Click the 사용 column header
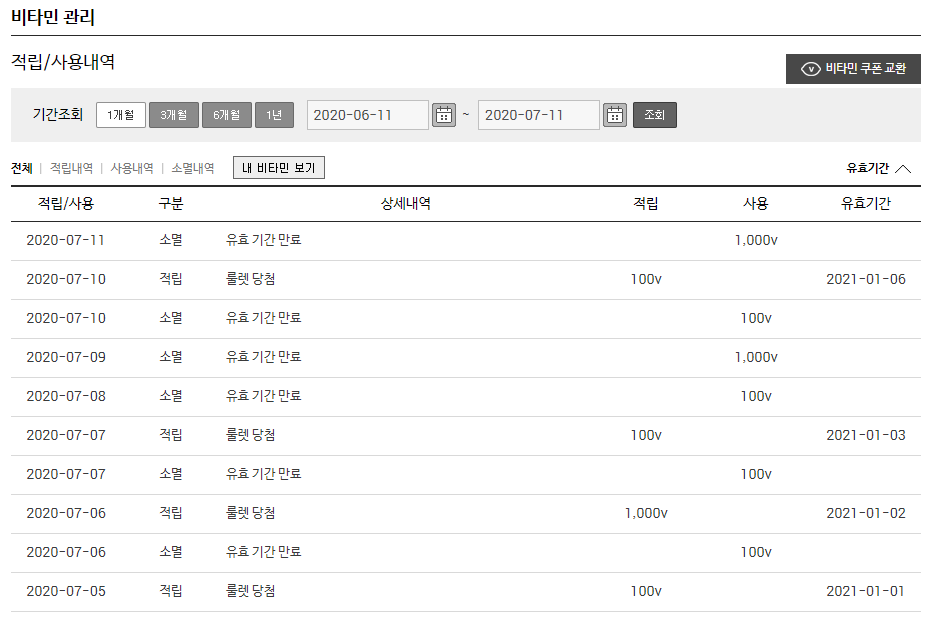The width and height of the screenshot is (933, 624). click(756, 203)
